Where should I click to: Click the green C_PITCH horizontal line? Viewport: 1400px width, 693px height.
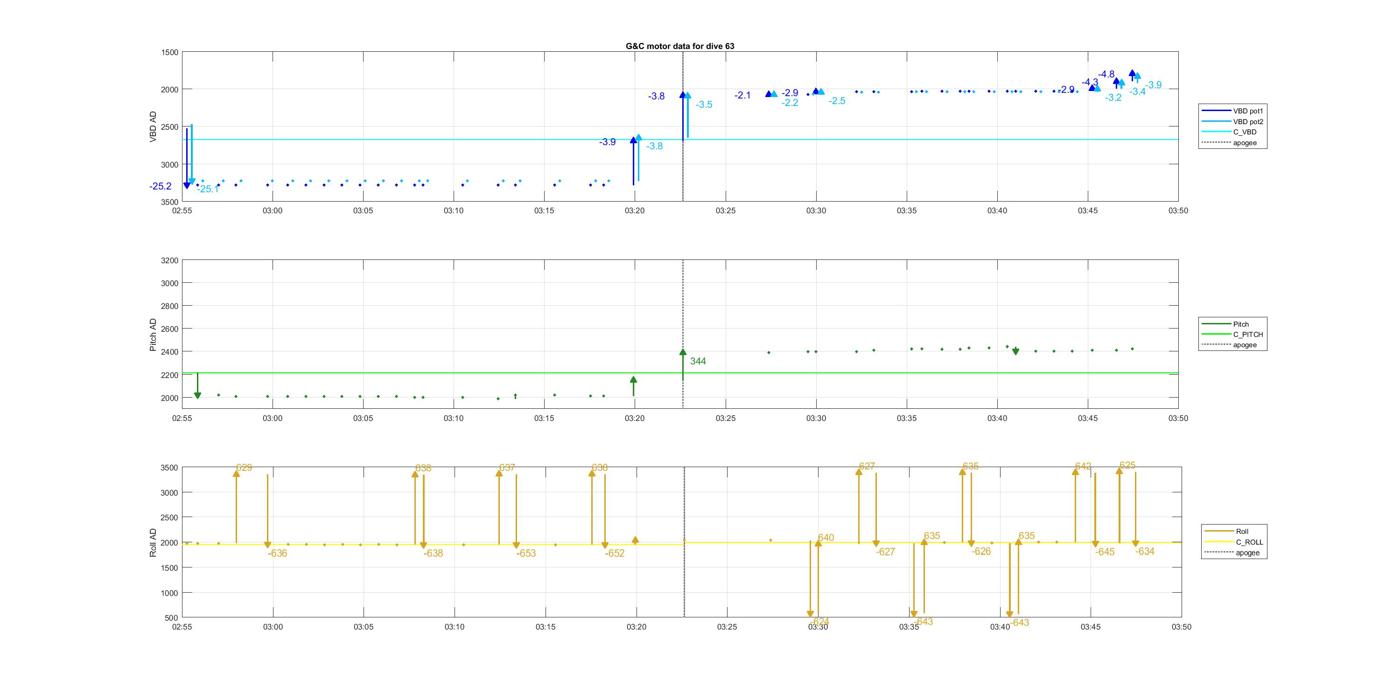click(680, 374)
